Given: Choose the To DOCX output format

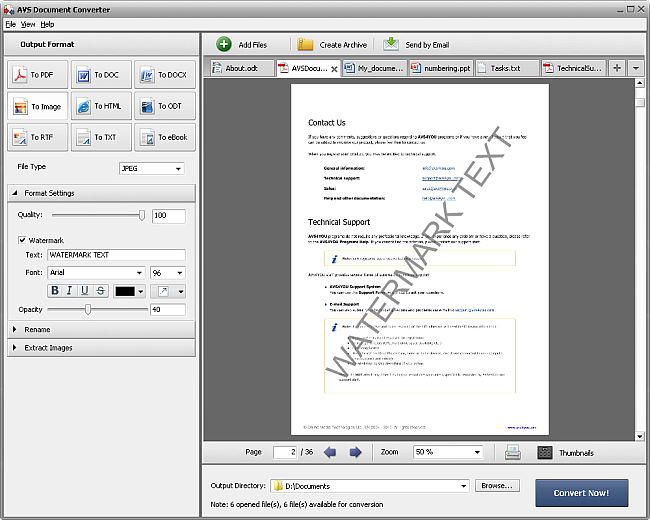Looking at the screenshot, I should click(x=165, y=75).
